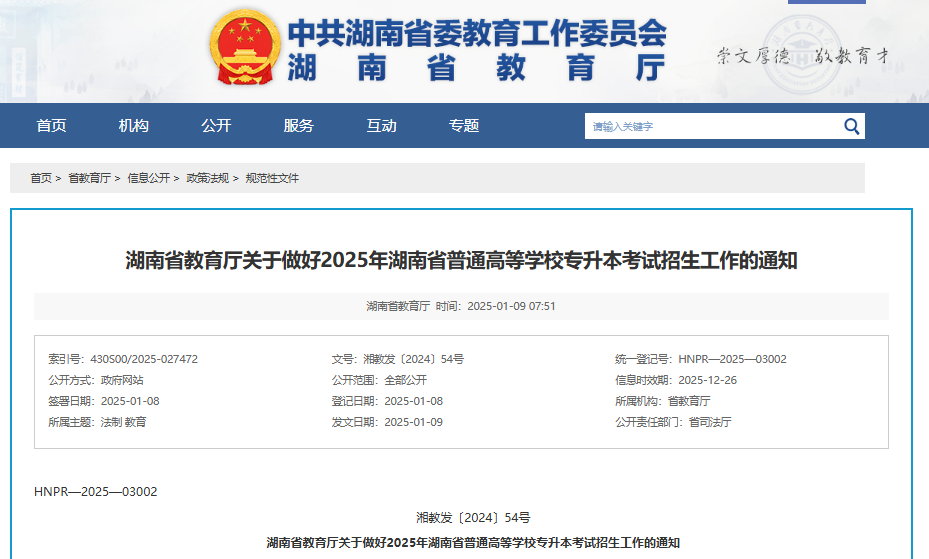Select 所属机构 省教育厅 entry

click(662, 401)
